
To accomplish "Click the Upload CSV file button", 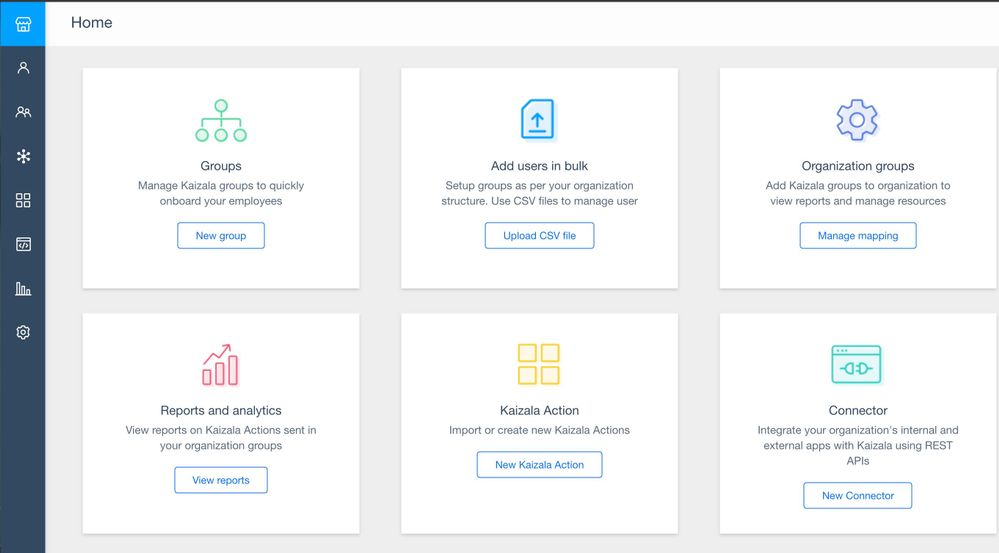I will pyautogui.click(x=540, y=236).
